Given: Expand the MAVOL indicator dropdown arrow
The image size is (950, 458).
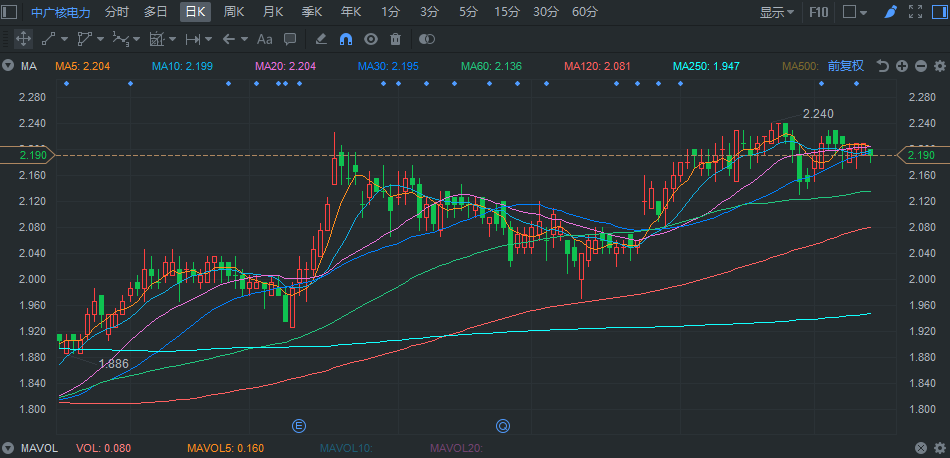Looking at the screenshot, I should 9,448.
